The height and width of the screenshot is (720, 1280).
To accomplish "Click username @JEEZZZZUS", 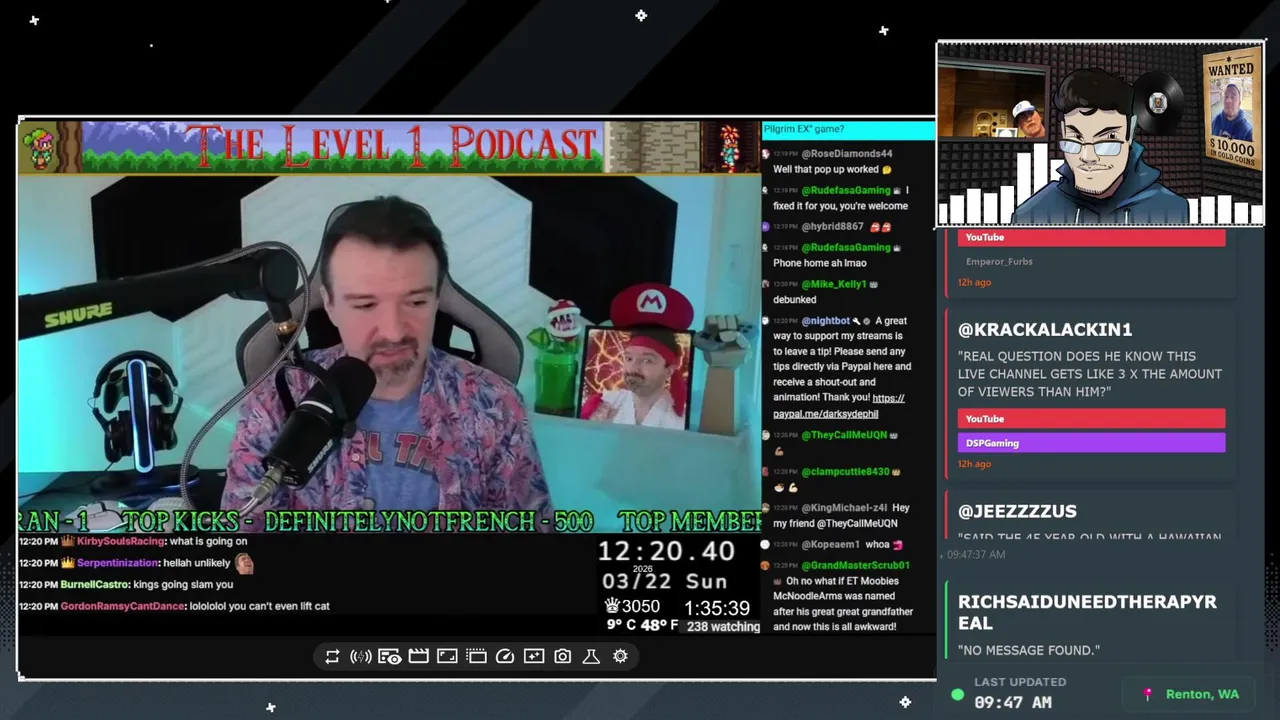I will (1017, 511).
